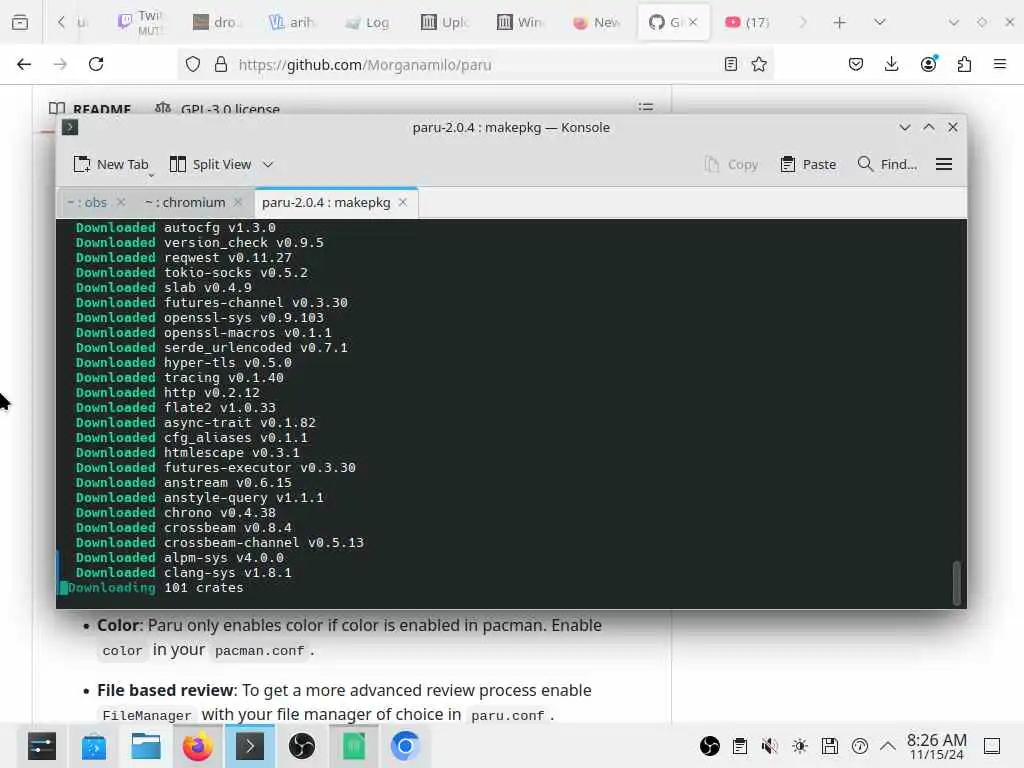Open the brightness tray icon
This screenshot has height=768, width=1024.
[800, 746]
